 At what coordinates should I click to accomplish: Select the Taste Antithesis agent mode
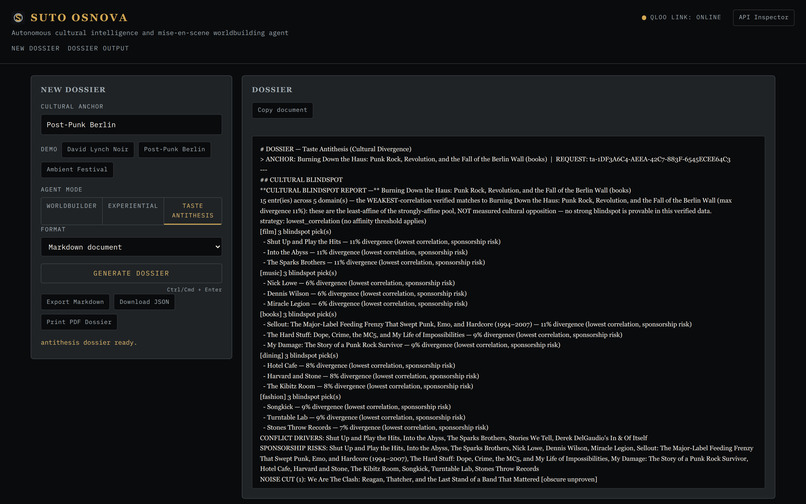(193, 210)
